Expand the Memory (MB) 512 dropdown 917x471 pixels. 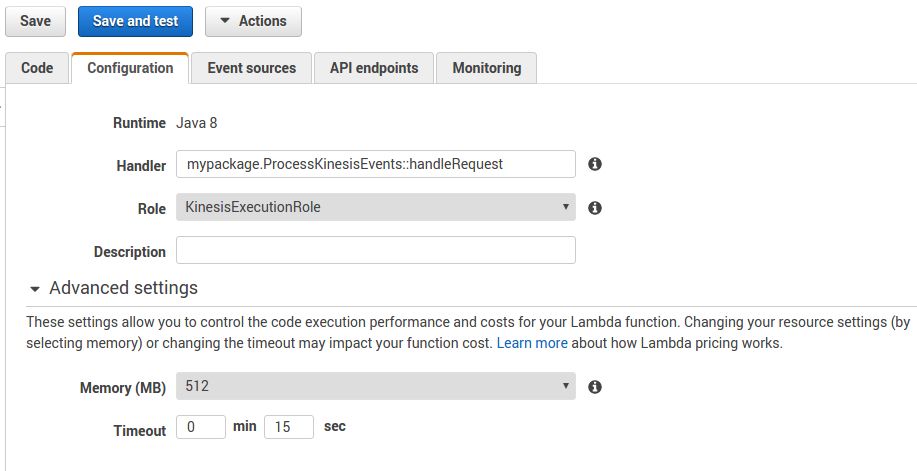(x=375, y=386)
